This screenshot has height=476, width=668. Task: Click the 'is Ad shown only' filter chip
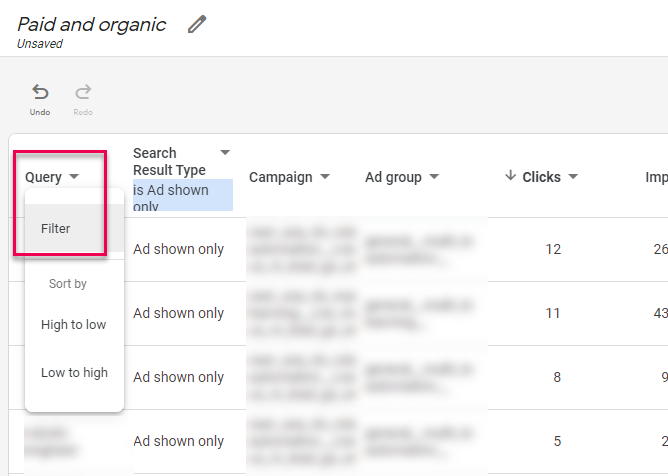point(182,197)
